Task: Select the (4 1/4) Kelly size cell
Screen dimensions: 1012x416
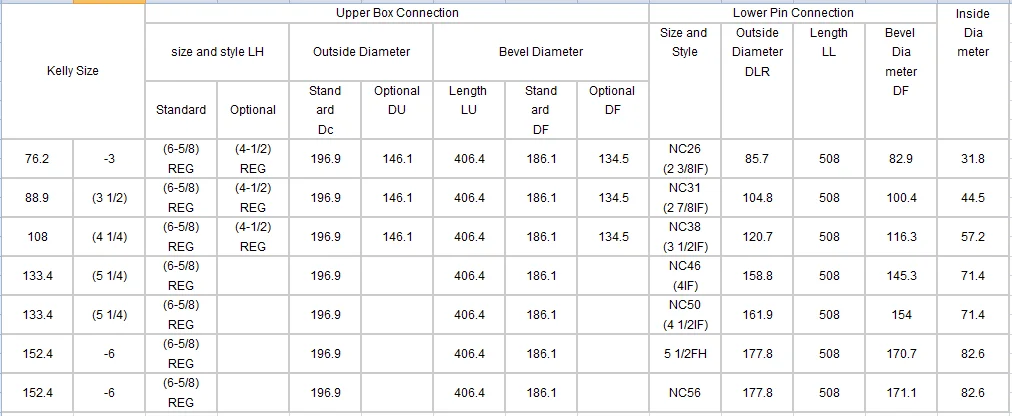Action: [109, 236]
